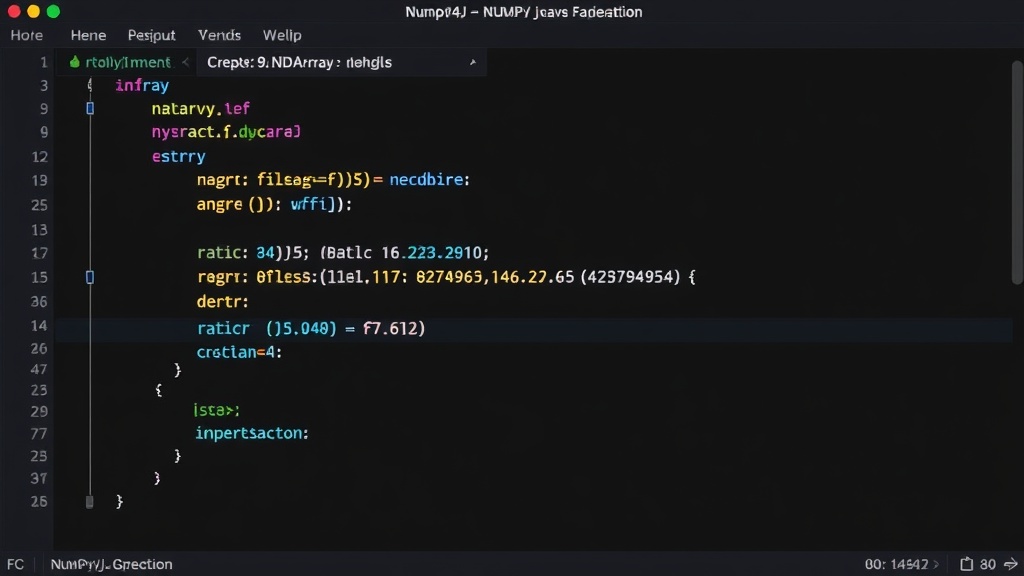Click the value 16.223.2910 in the code
This screenshot has height=576, width=1024.
431,253
